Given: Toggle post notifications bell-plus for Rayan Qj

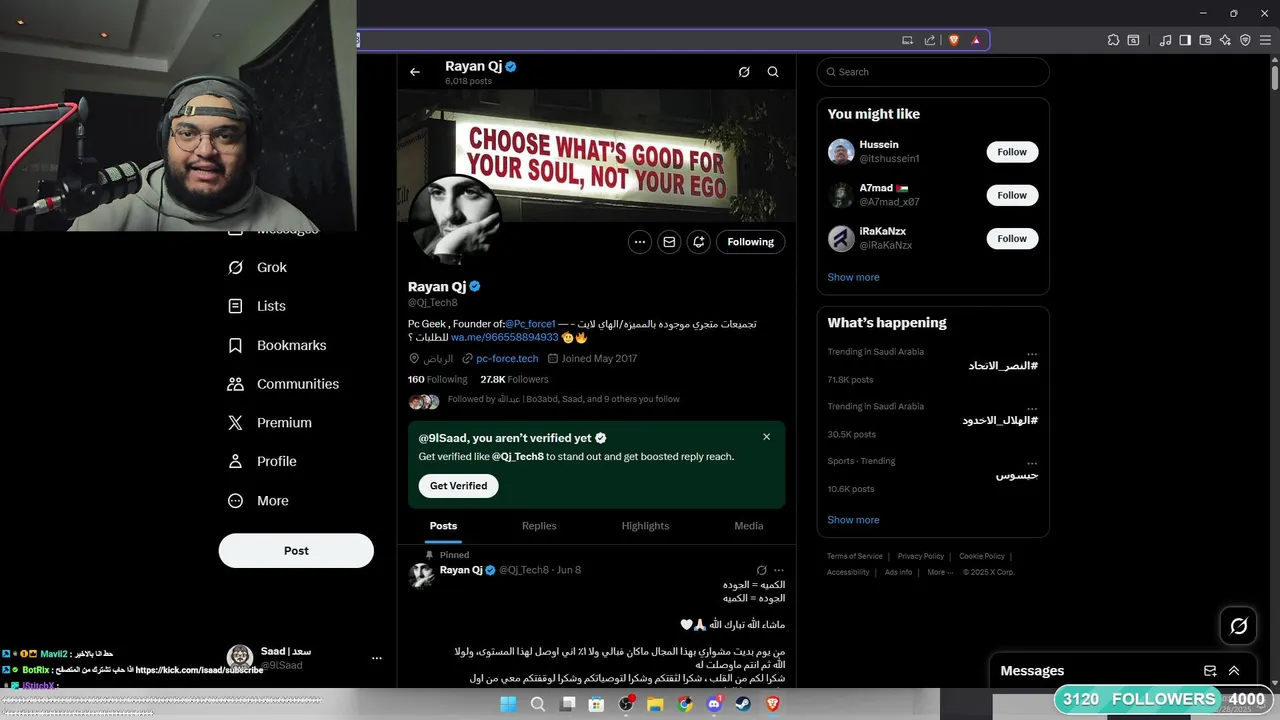Looking at the screenshot, I should pyautogui.click(x=698, y=242).
